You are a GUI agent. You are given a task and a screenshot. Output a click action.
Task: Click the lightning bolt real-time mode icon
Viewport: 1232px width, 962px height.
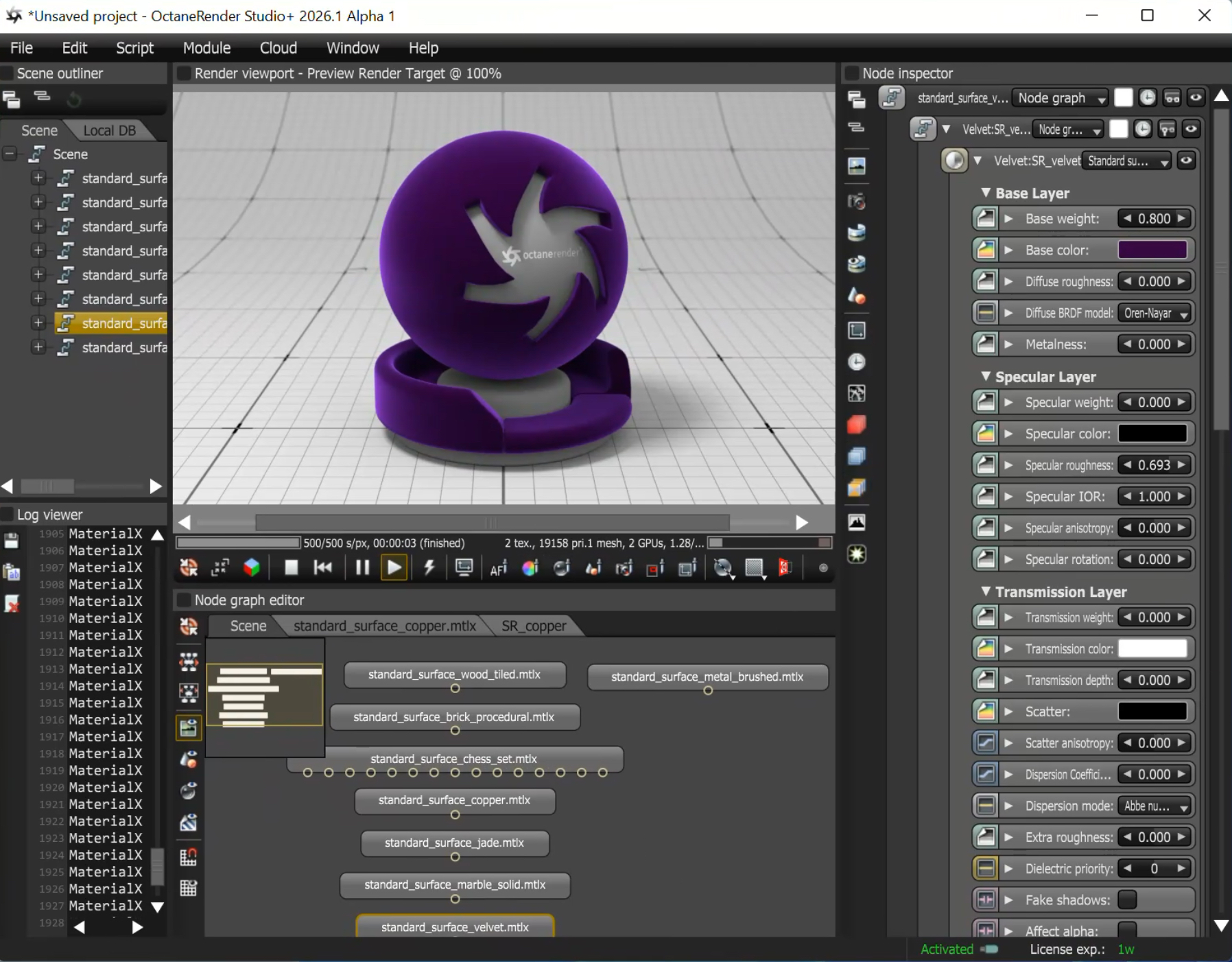point(429,567)
